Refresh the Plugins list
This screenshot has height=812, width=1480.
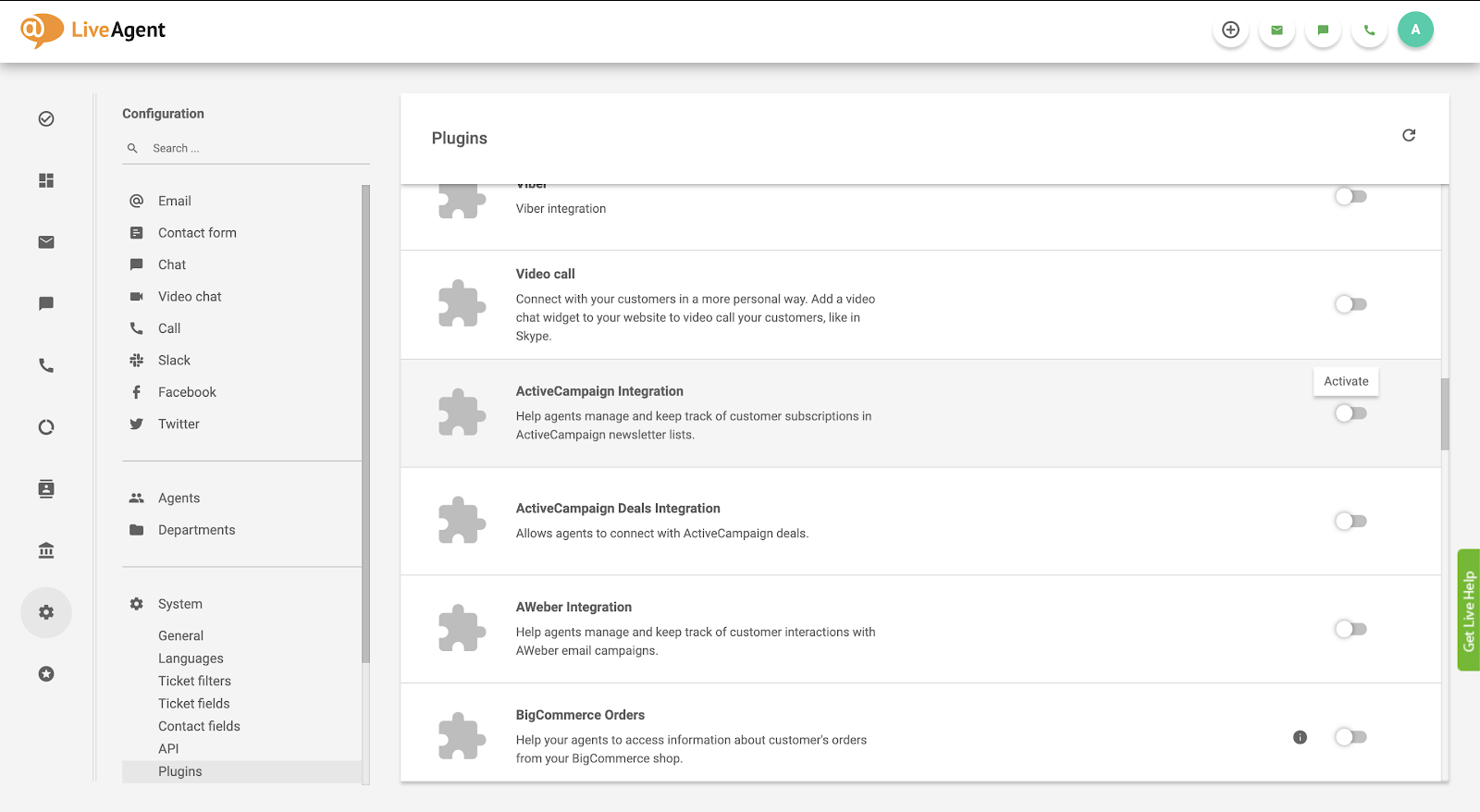point(1409,135)
